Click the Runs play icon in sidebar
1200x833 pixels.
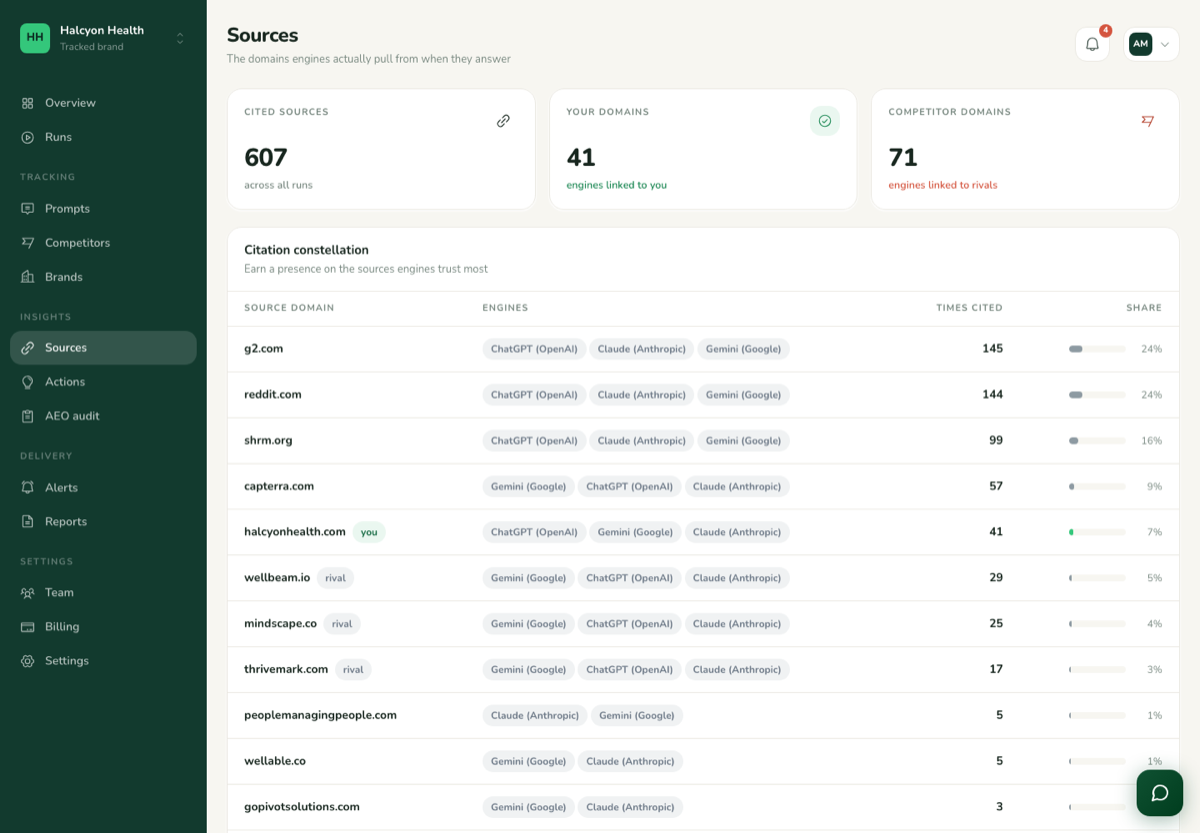[28, 137]
